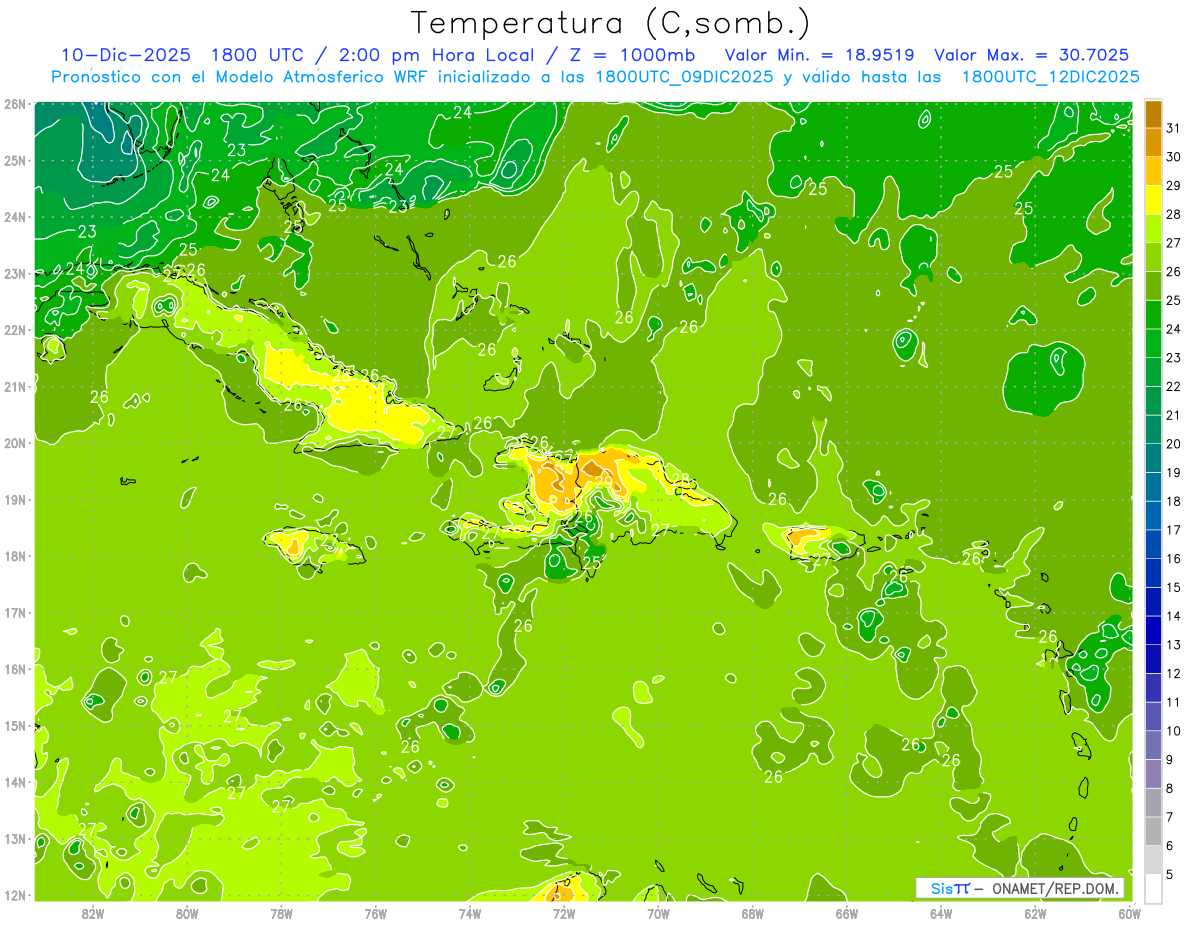
Task: Select 'Valor Max. = 30.7025' text
Action: (1032, 55)
